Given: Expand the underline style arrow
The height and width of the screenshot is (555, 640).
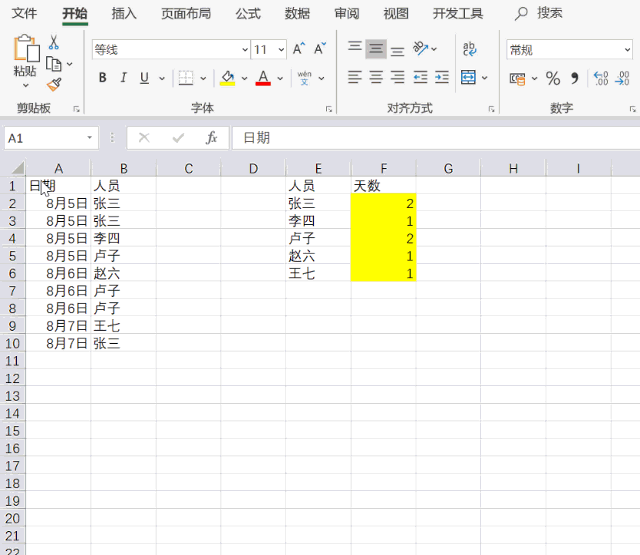Looking at the screenshot, I should [x=162, y=78].
